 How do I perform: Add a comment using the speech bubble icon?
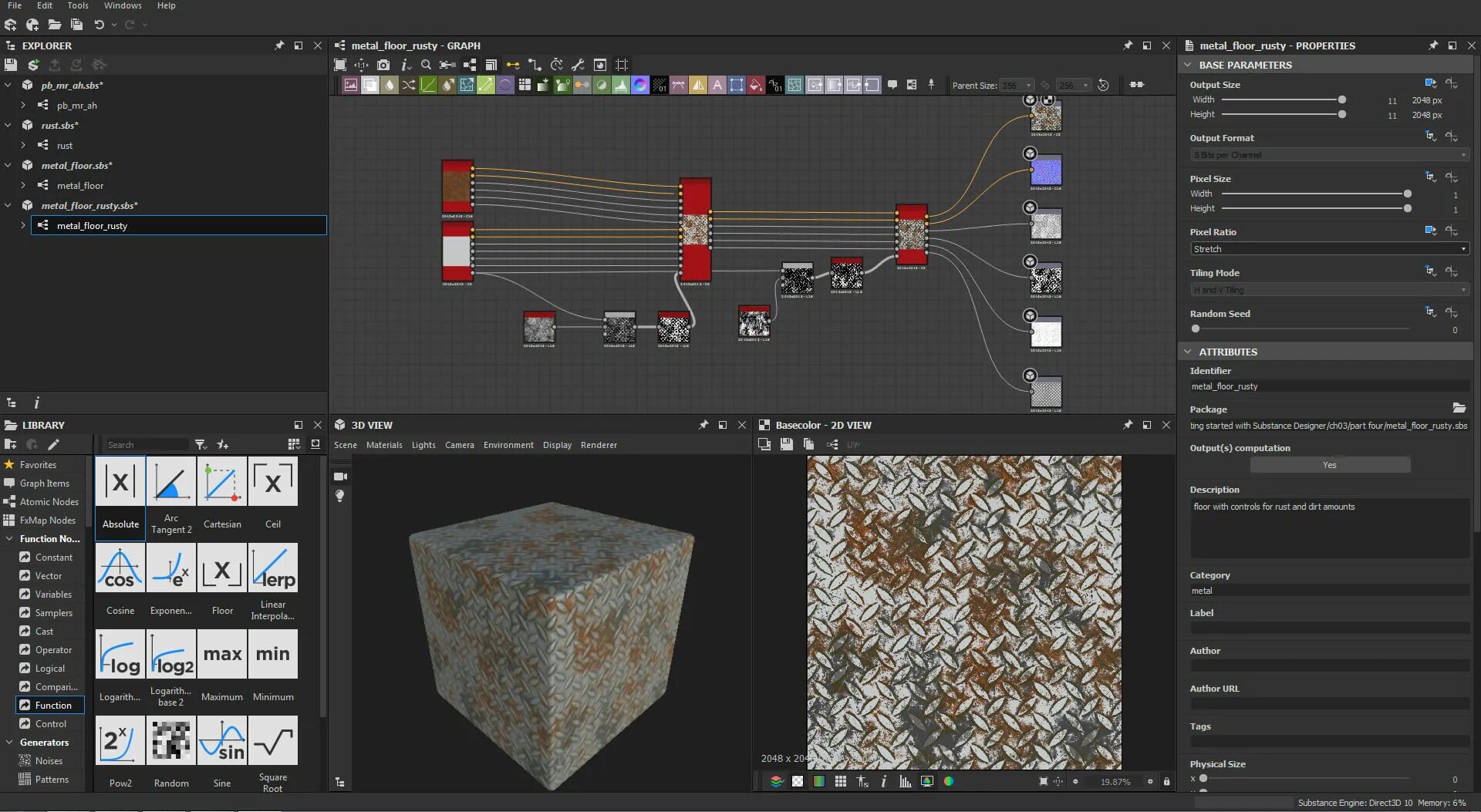point(893,85)
